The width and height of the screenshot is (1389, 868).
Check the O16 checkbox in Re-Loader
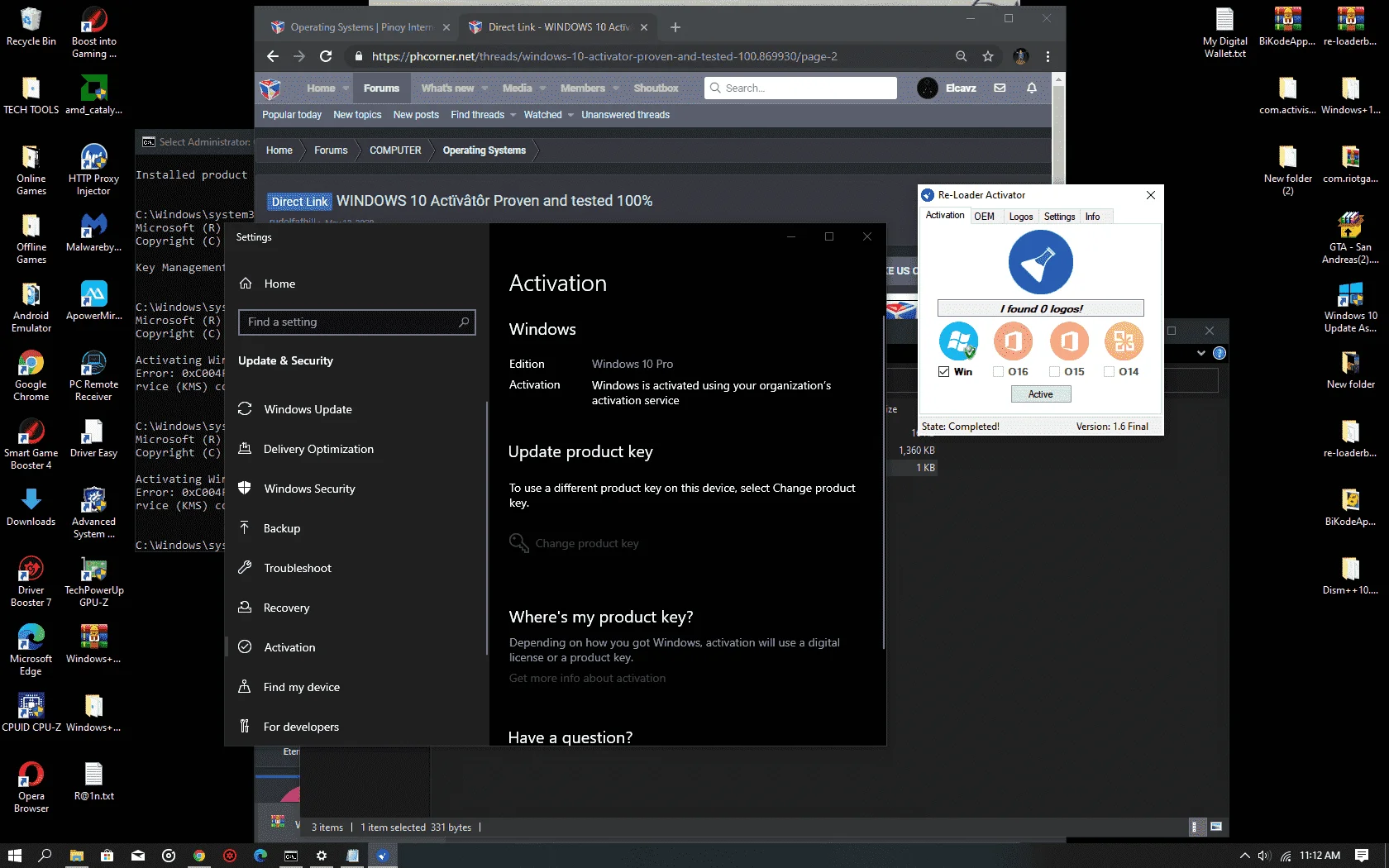998,372
